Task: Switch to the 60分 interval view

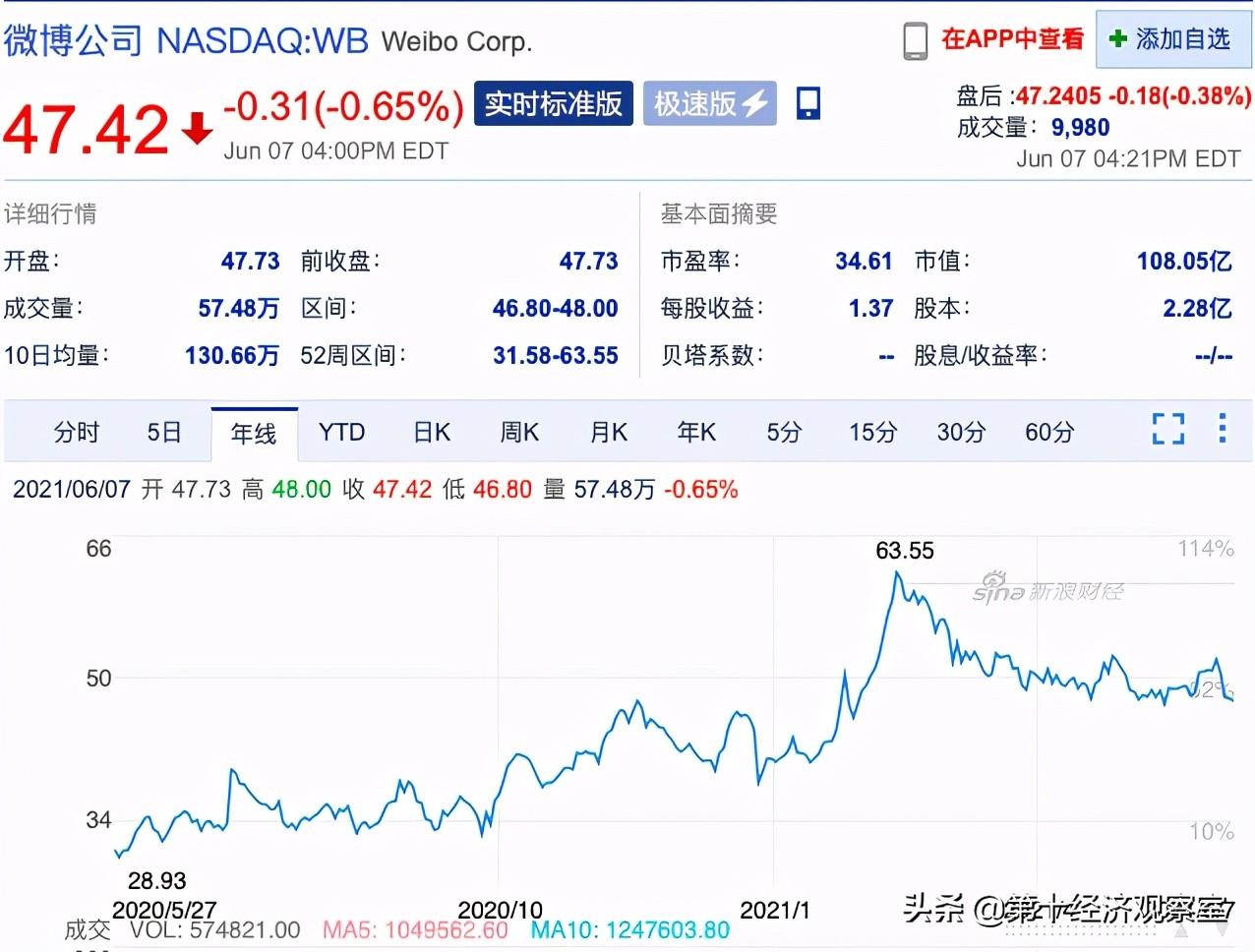Action: click(x=1049, y=431)
